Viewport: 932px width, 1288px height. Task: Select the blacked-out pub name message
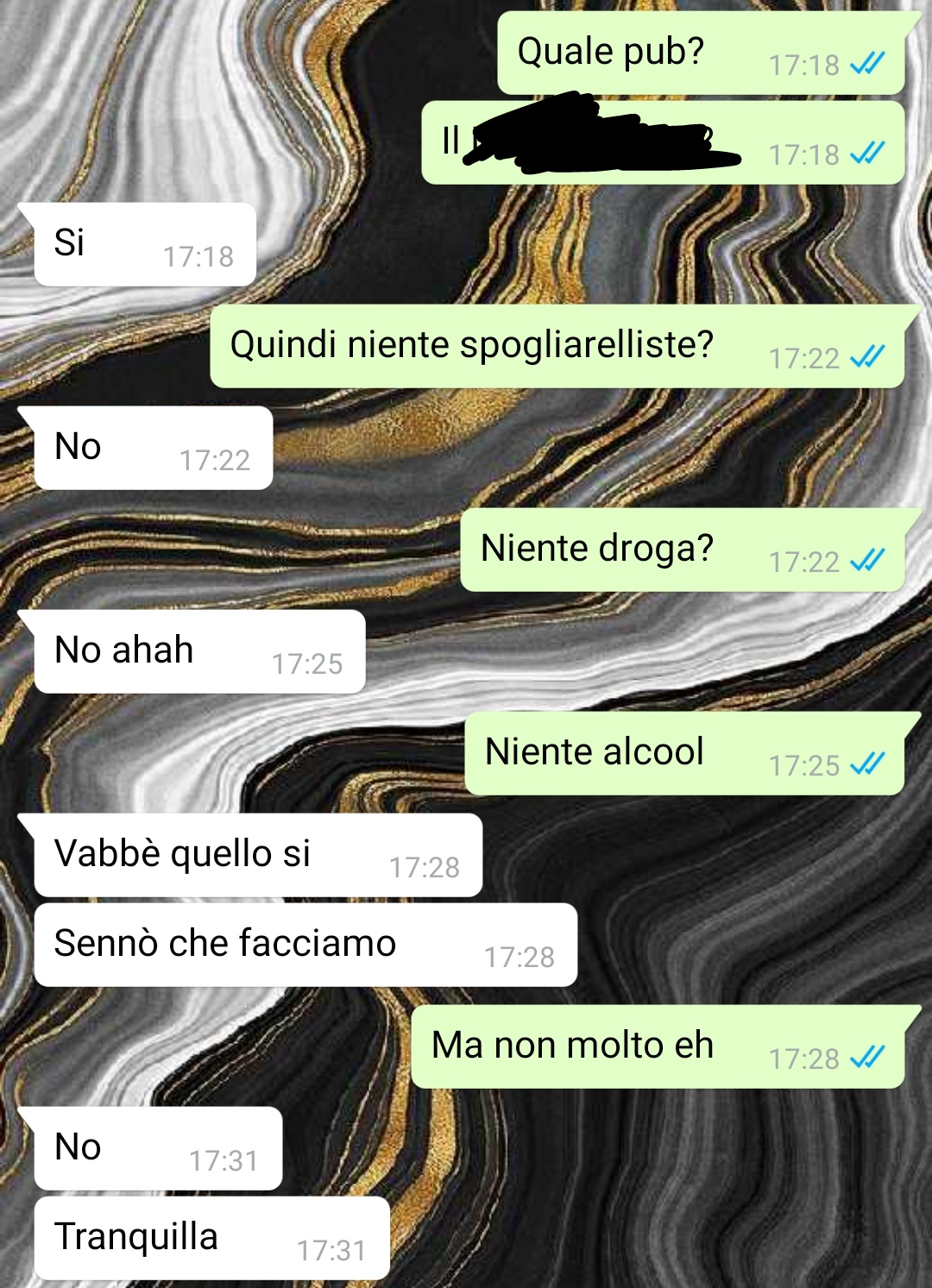(663, 142)
